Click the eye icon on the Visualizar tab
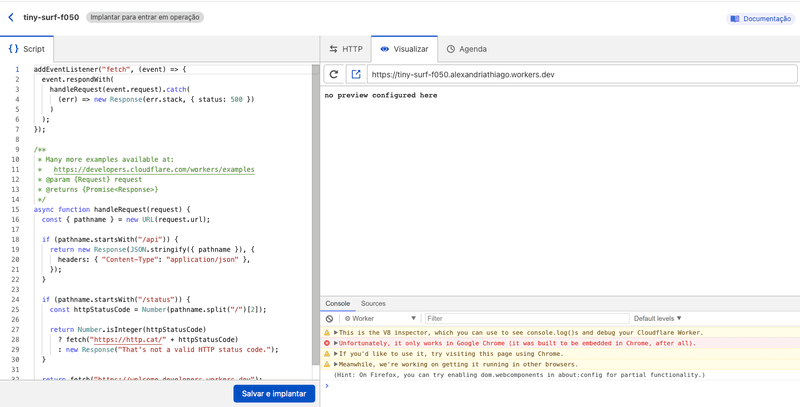 coord(385,49)
